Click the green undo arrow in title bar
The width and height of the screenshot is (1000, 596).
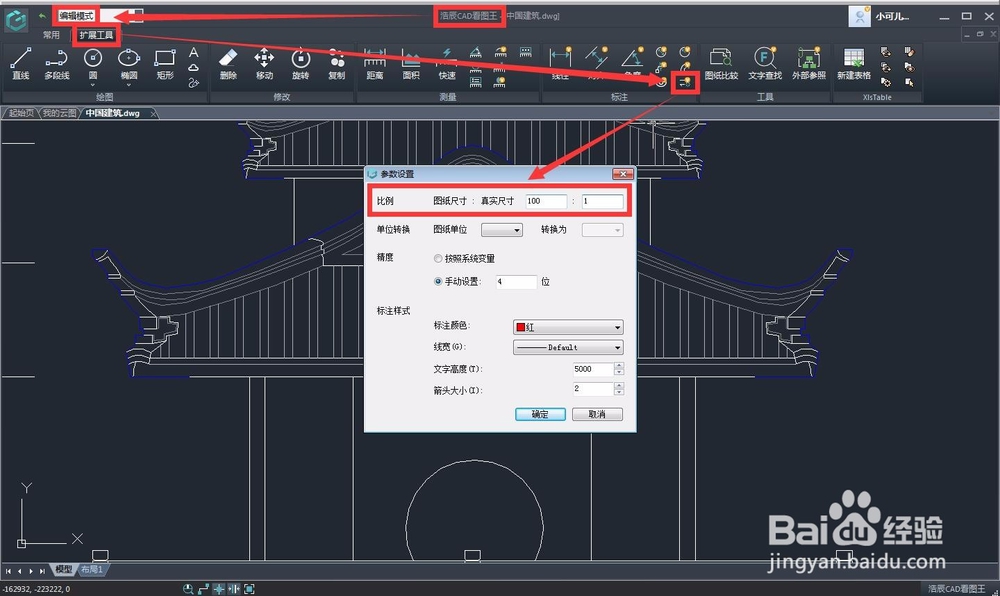point(42,15)
